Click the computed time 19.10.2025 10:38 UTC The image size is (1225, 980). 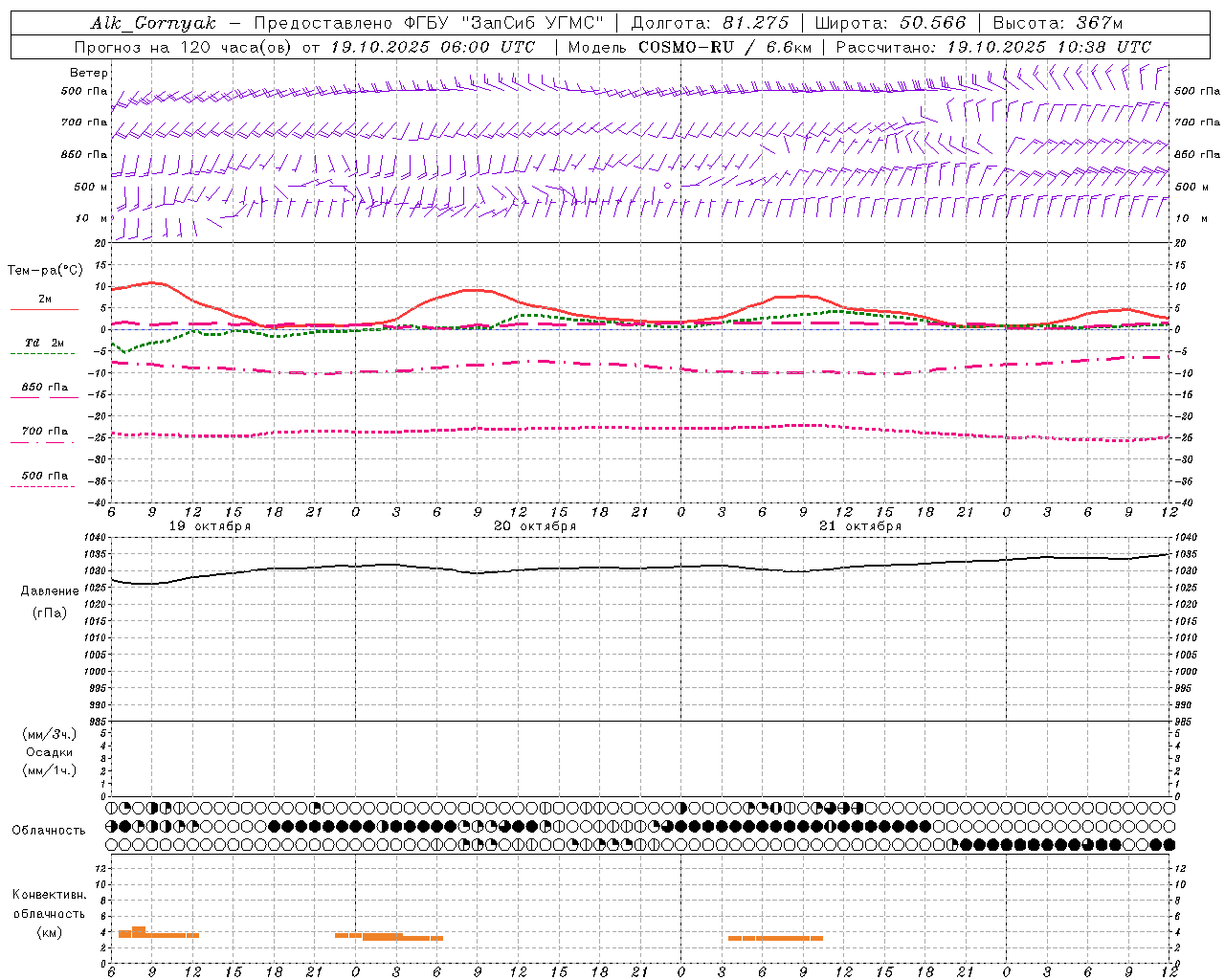(x=1049, y=47)
